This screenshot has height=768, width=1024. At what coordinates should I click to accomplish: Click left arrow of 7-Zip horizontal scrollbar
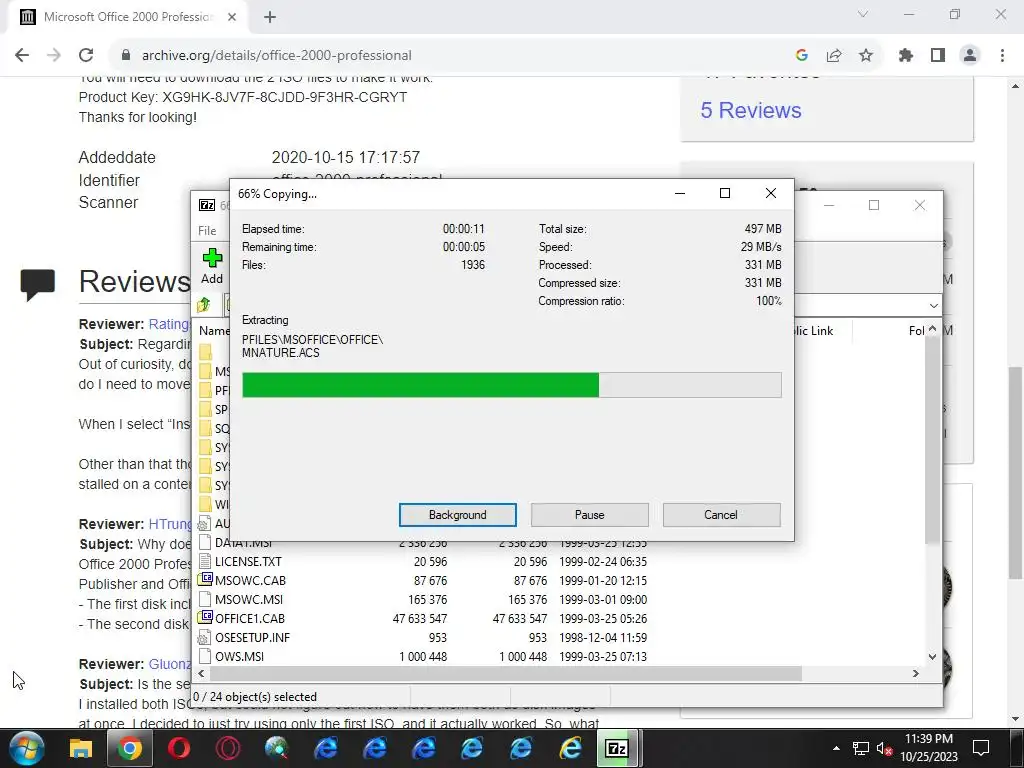click(x=201, y=673)
